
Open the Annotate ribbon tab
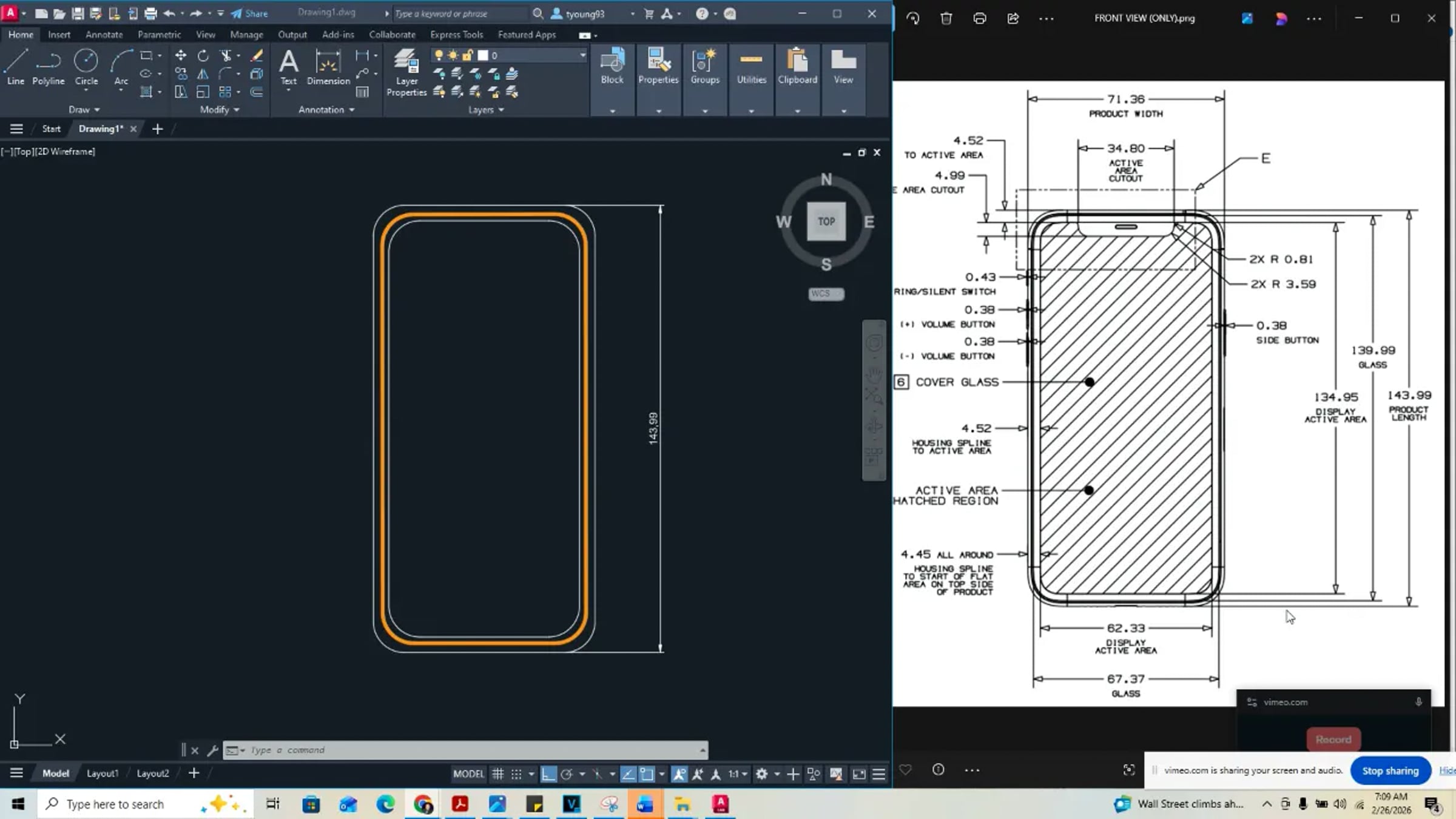click(x=104, y=35)
